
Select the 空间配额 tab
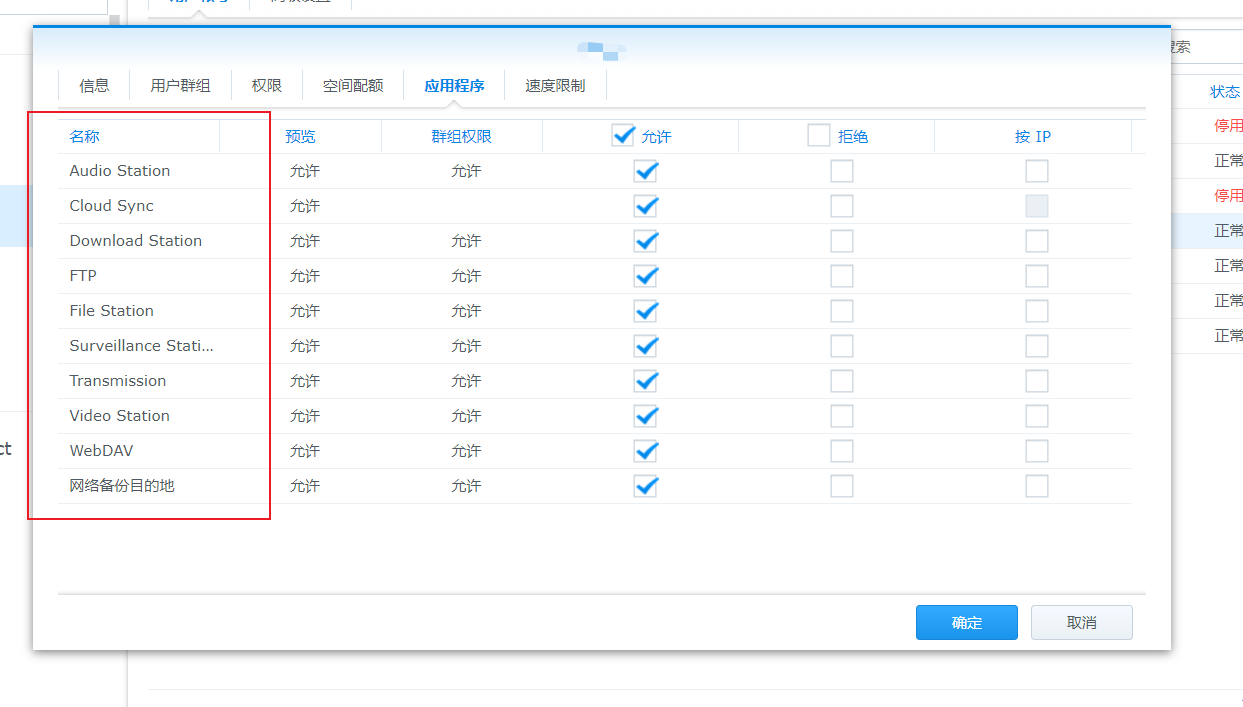[353, 86]
